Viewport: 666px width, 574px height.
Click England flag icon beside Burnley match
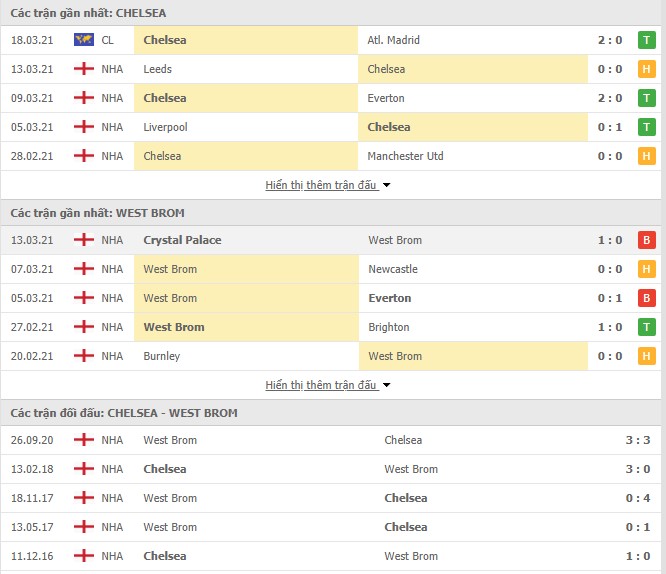(84, 356)
